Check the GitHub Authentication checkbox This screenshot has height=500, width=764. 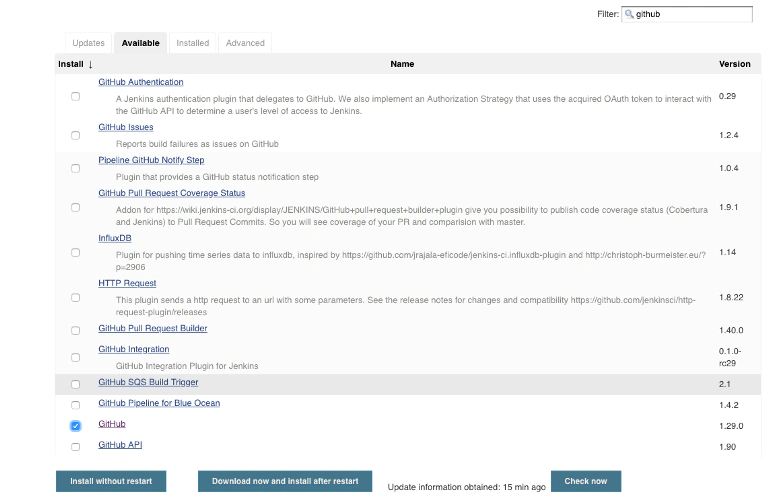click(x=76, y=96)
